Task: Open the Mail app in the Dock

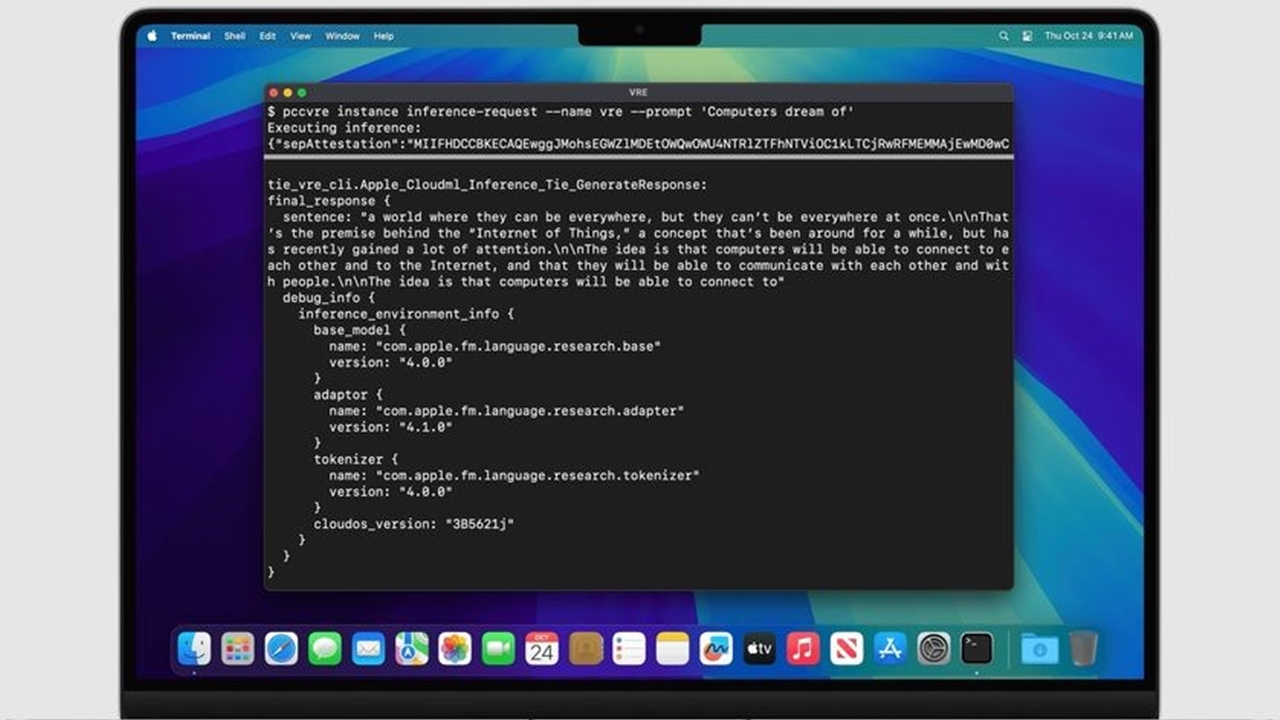Action: [368, 649]
